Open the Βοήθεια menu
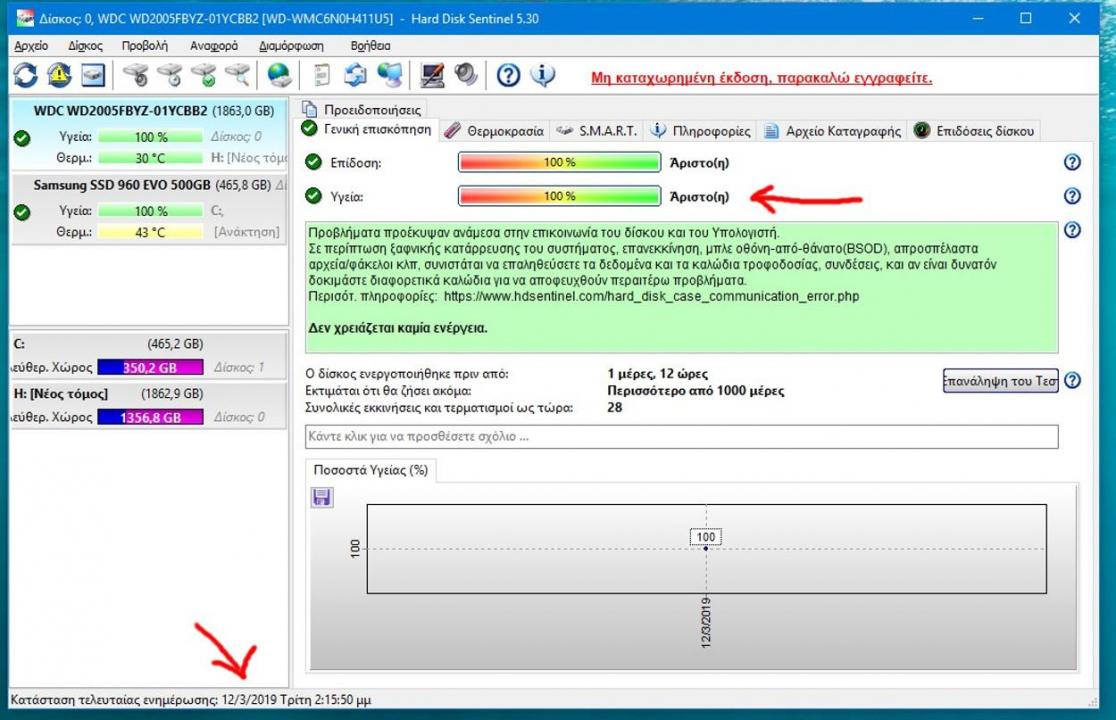 pos(370,46)
